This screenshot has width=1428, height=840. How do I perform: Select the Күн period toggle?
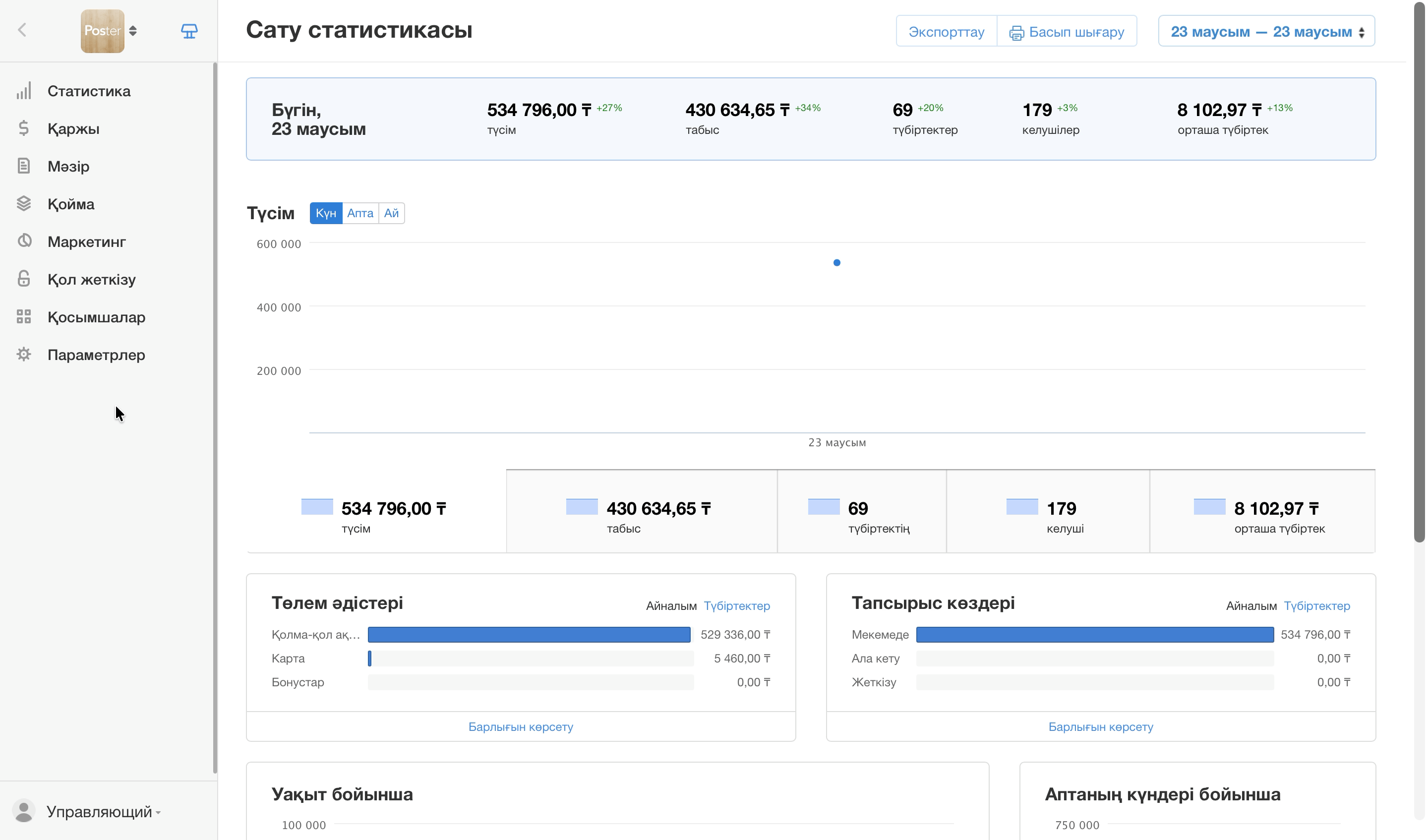click(x=326, y=213)
